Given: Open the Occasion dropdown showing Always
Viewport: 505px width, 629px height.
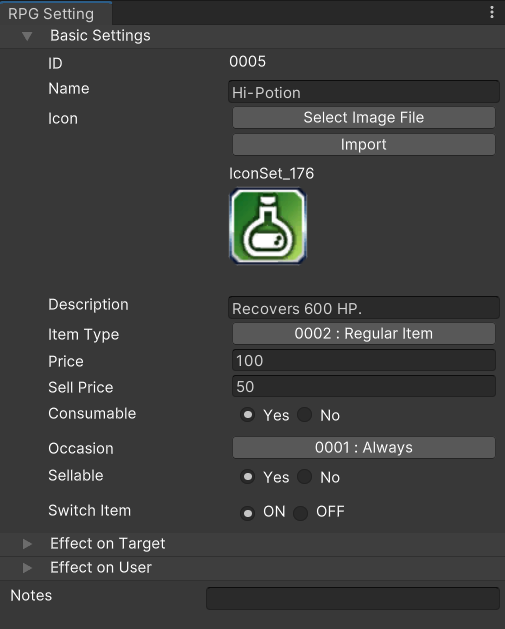Looking at the screenshot, I should (x=363, y=447).
